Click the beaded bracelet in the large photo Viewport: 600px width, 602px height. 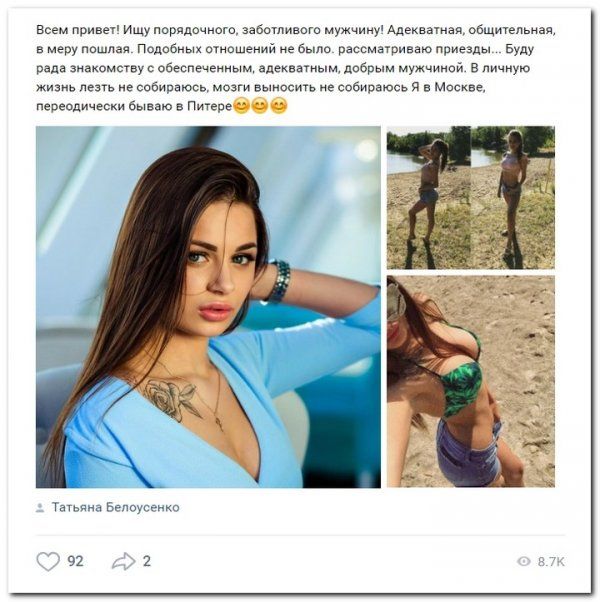[x=278, y=281]
